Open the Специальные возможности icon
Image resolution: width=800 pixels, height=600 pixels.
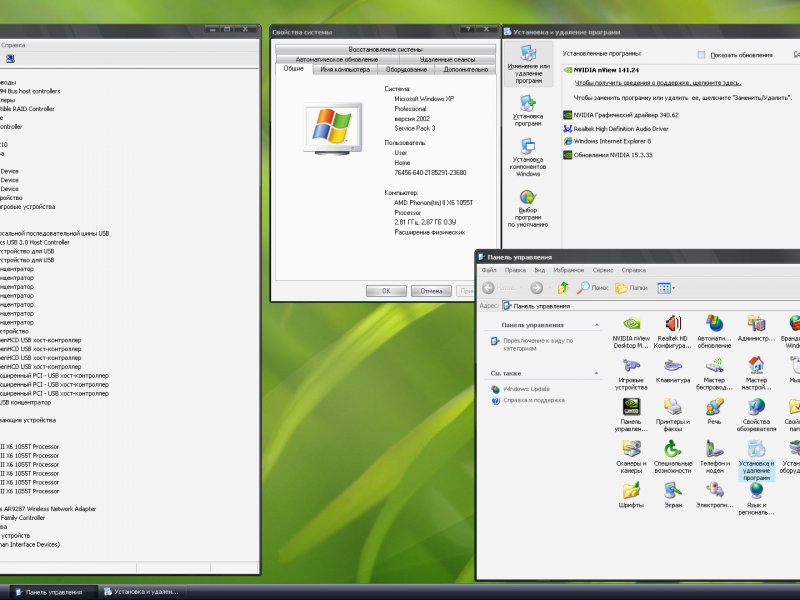pos(673,457)
